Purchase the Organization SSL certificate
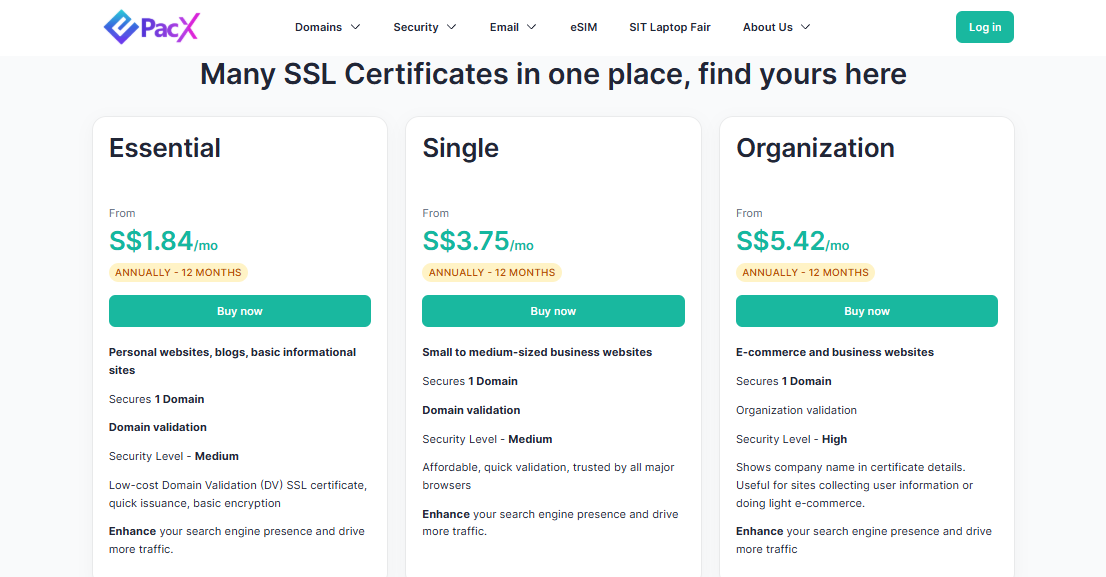Screen dimensions: 1106x577 (x=866, y=311)
